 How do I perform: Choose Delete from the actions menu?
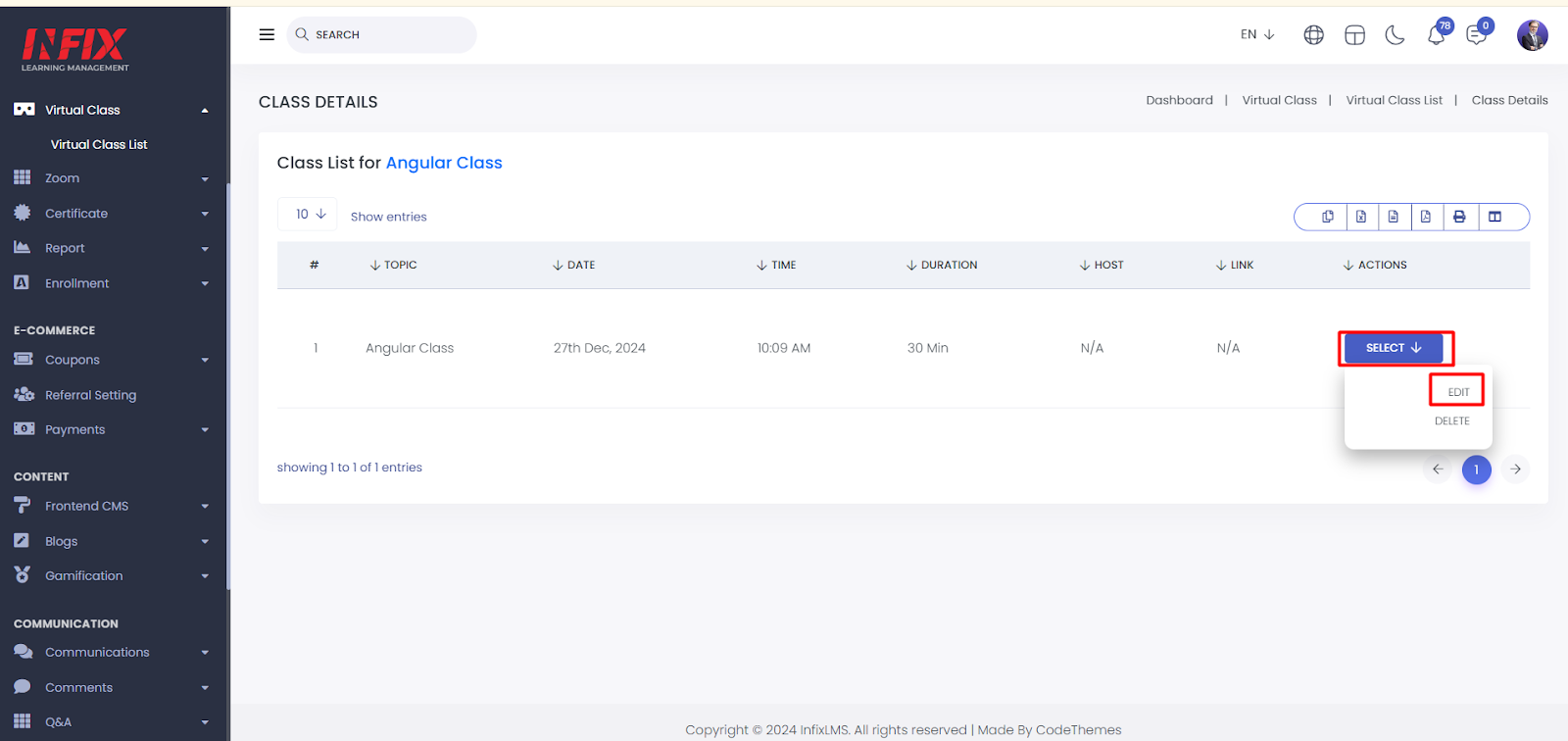tap(1451, 421)
